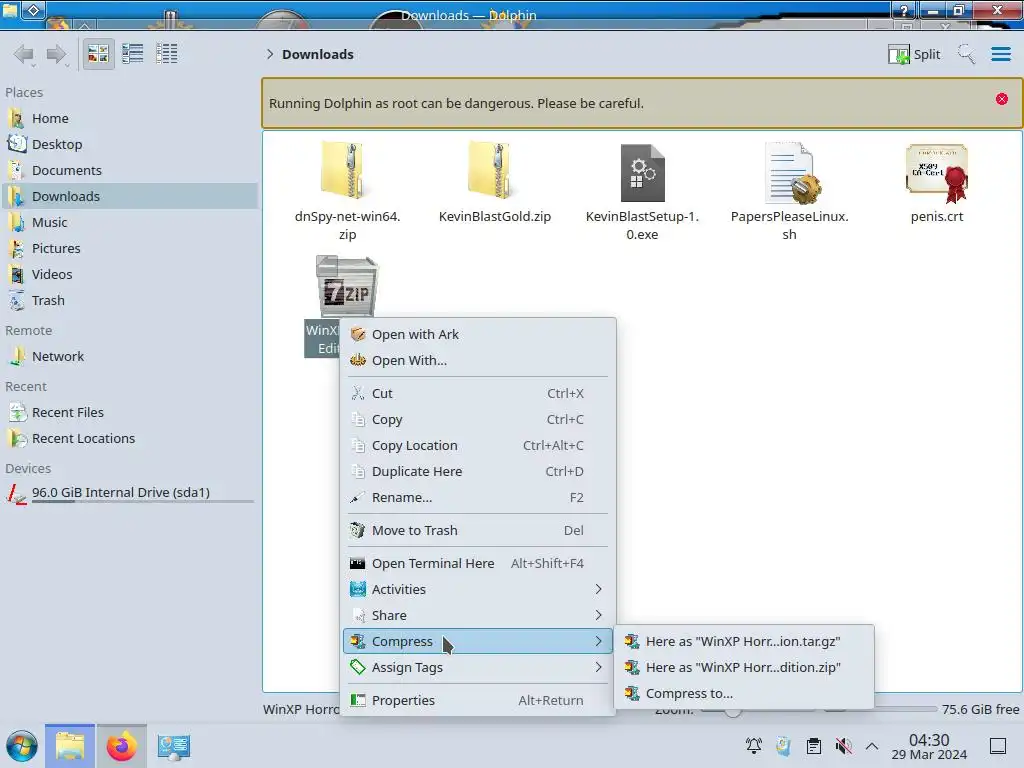This screenshot has height=768, width=1024.
Task: Click the Downloads breadcrumb
Action: click(318, 54)
